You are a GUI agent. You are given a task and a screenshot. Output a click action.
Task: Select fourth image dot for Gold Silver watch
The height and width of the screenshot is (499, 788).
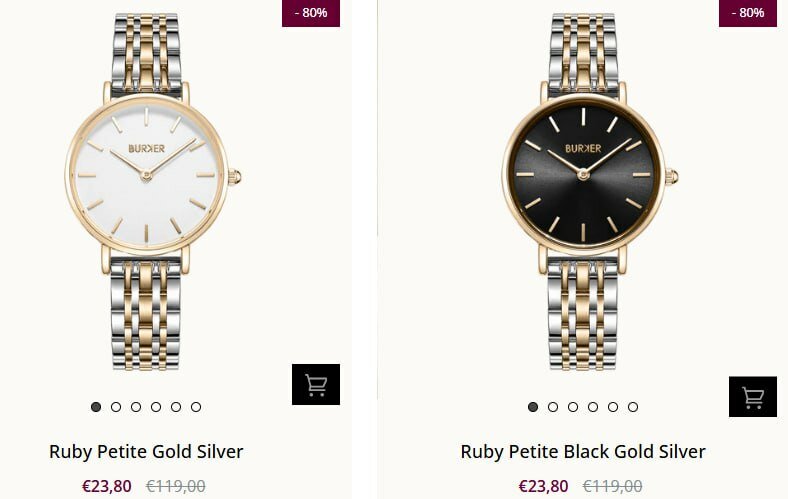156,407
